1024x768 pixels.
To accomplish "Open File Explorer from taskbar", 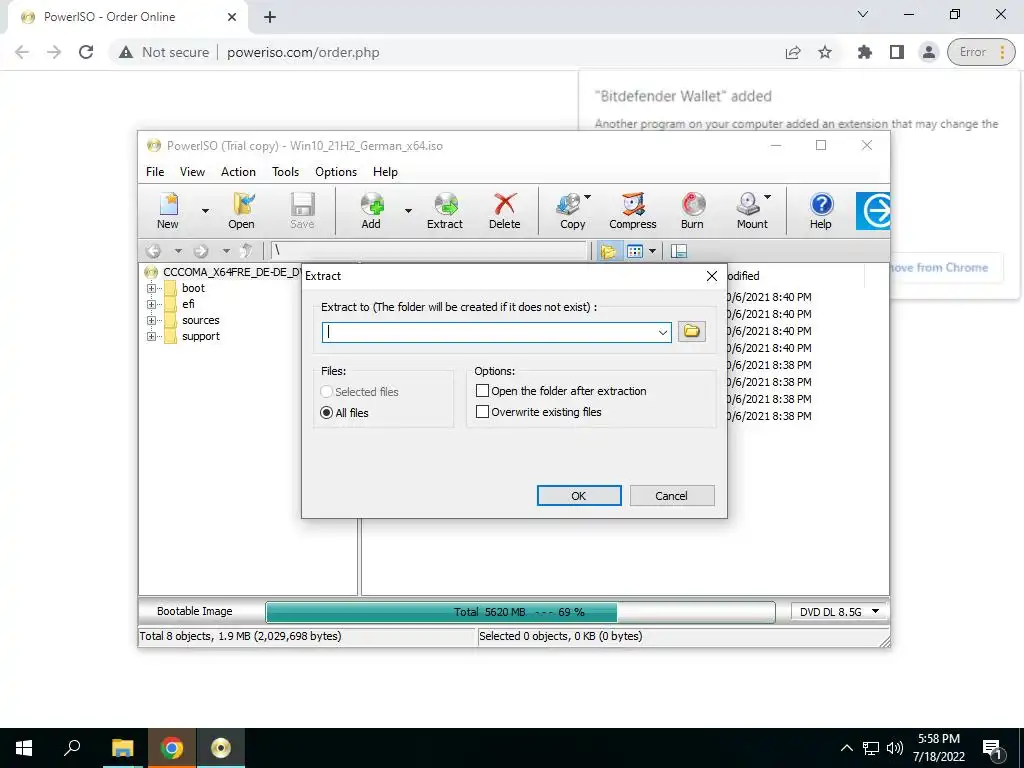I will pyautogui.click(x=122, y=748).
